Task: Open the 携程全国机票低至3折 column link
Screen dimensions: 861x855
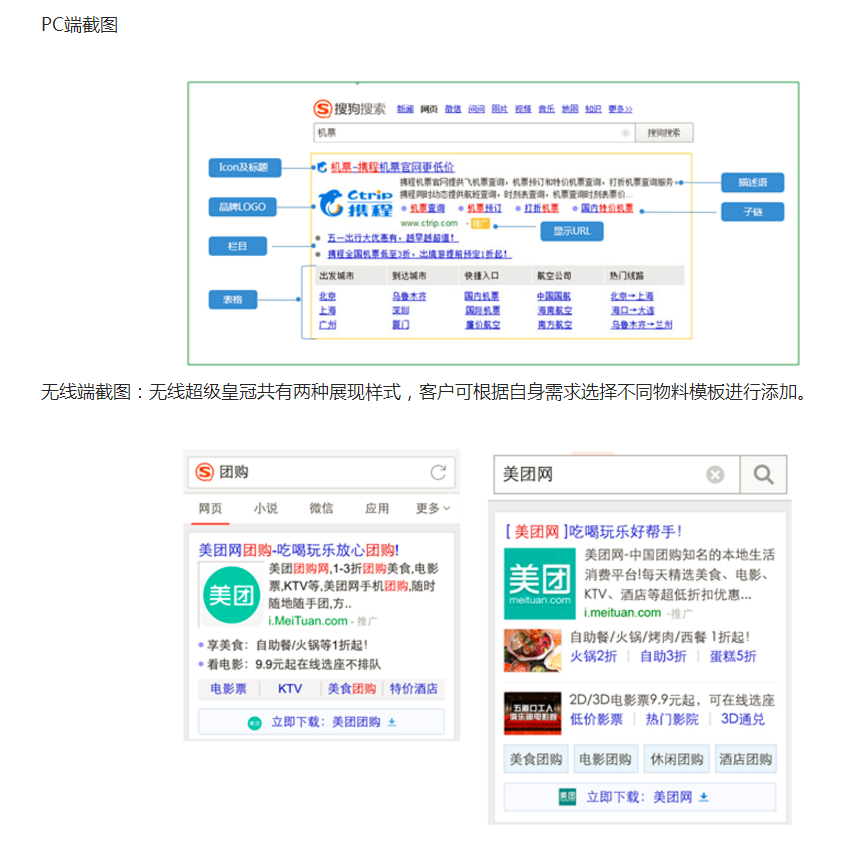Action: pyautogui.click(x=419, y=254)
